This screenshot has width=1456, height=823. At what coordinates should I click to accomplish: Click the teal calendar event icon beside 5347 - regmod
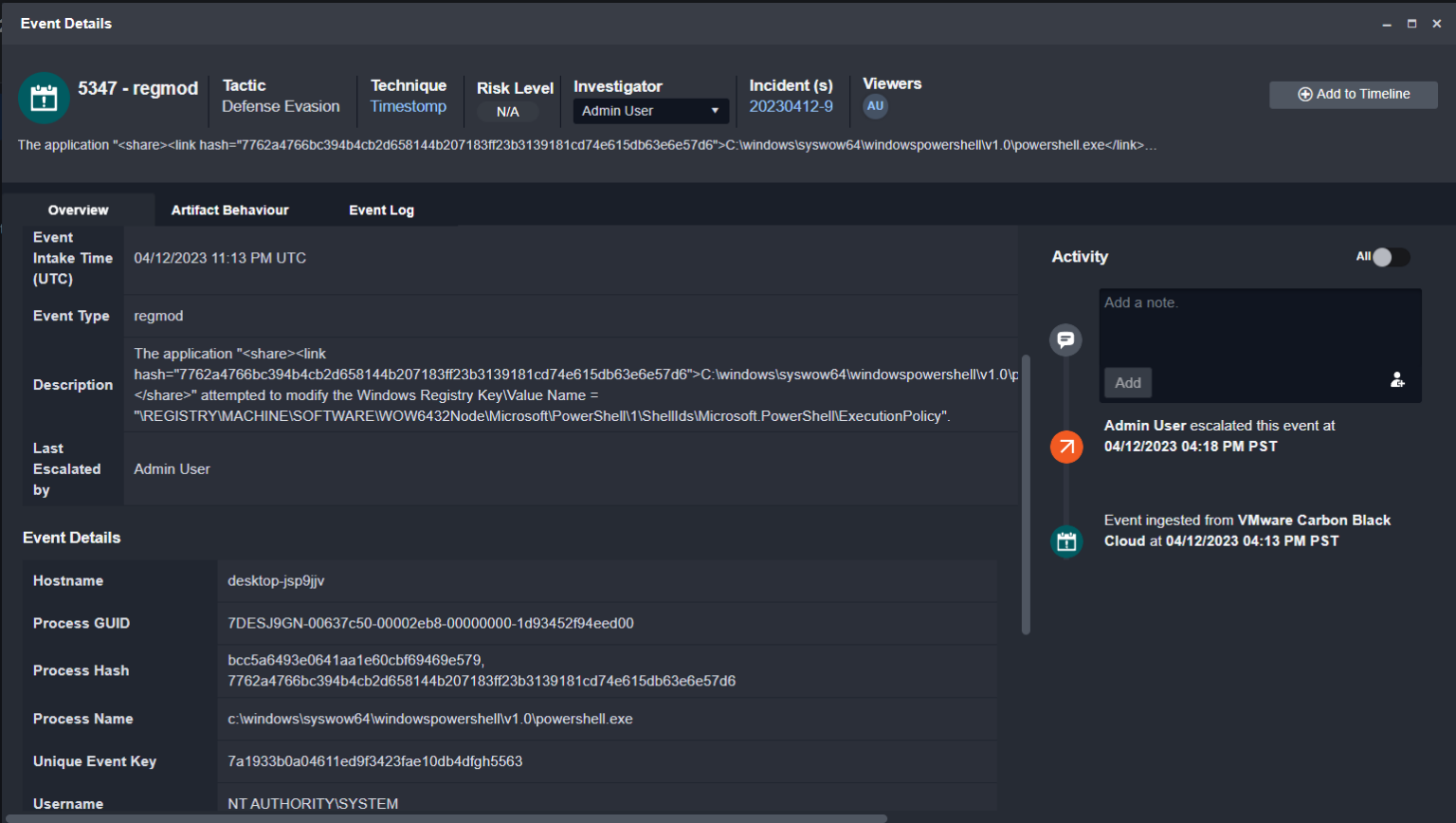click(44, 98)
